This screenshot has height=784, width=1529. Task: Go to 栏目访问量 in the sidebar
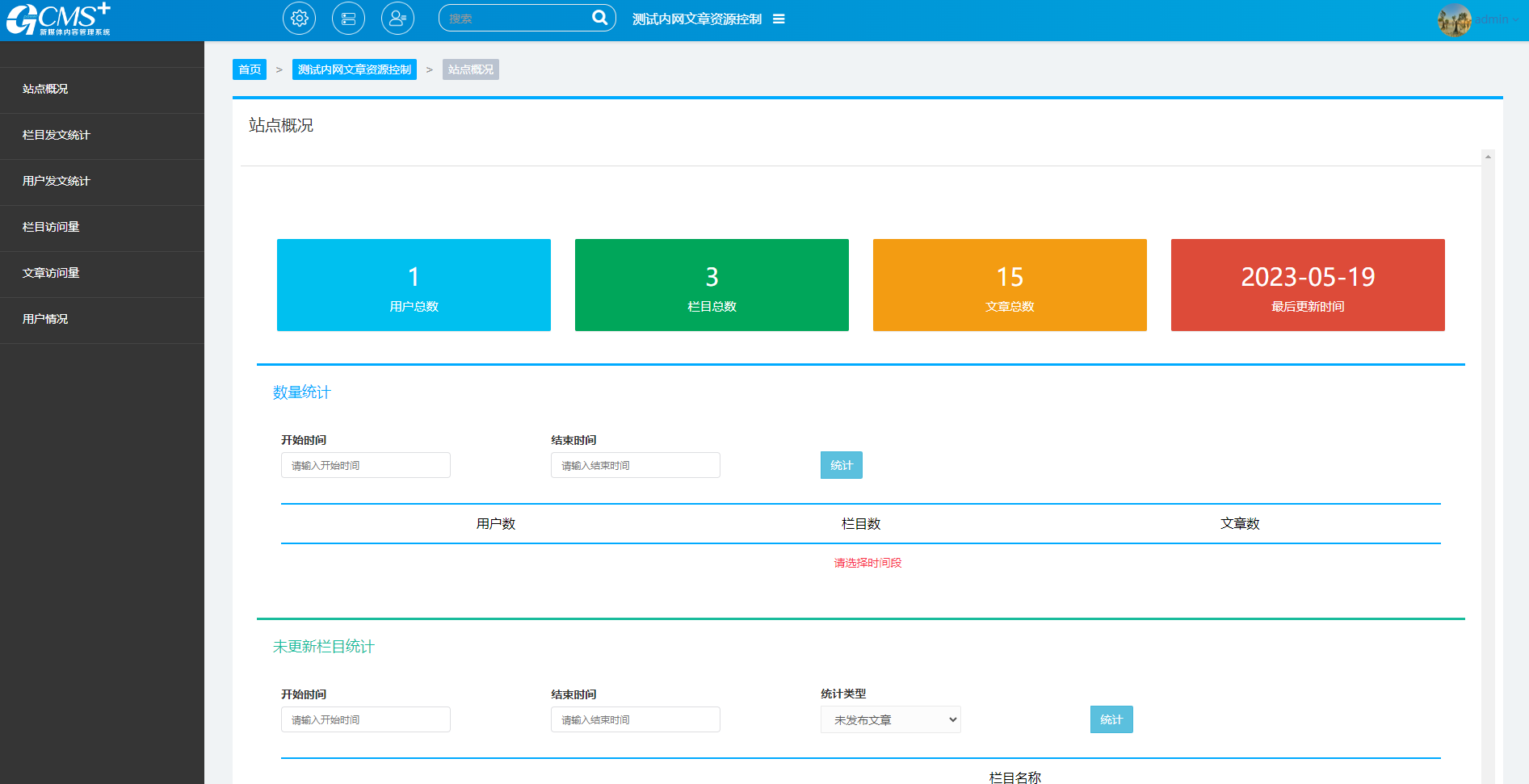[51, 227]
